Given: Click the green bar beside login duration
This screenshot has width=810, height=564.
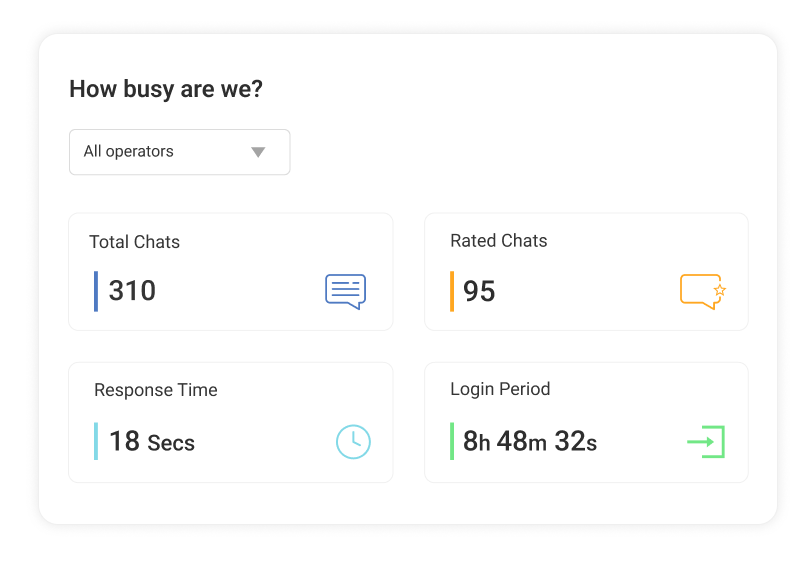Looking at the screenshot, I should [452, 441].
